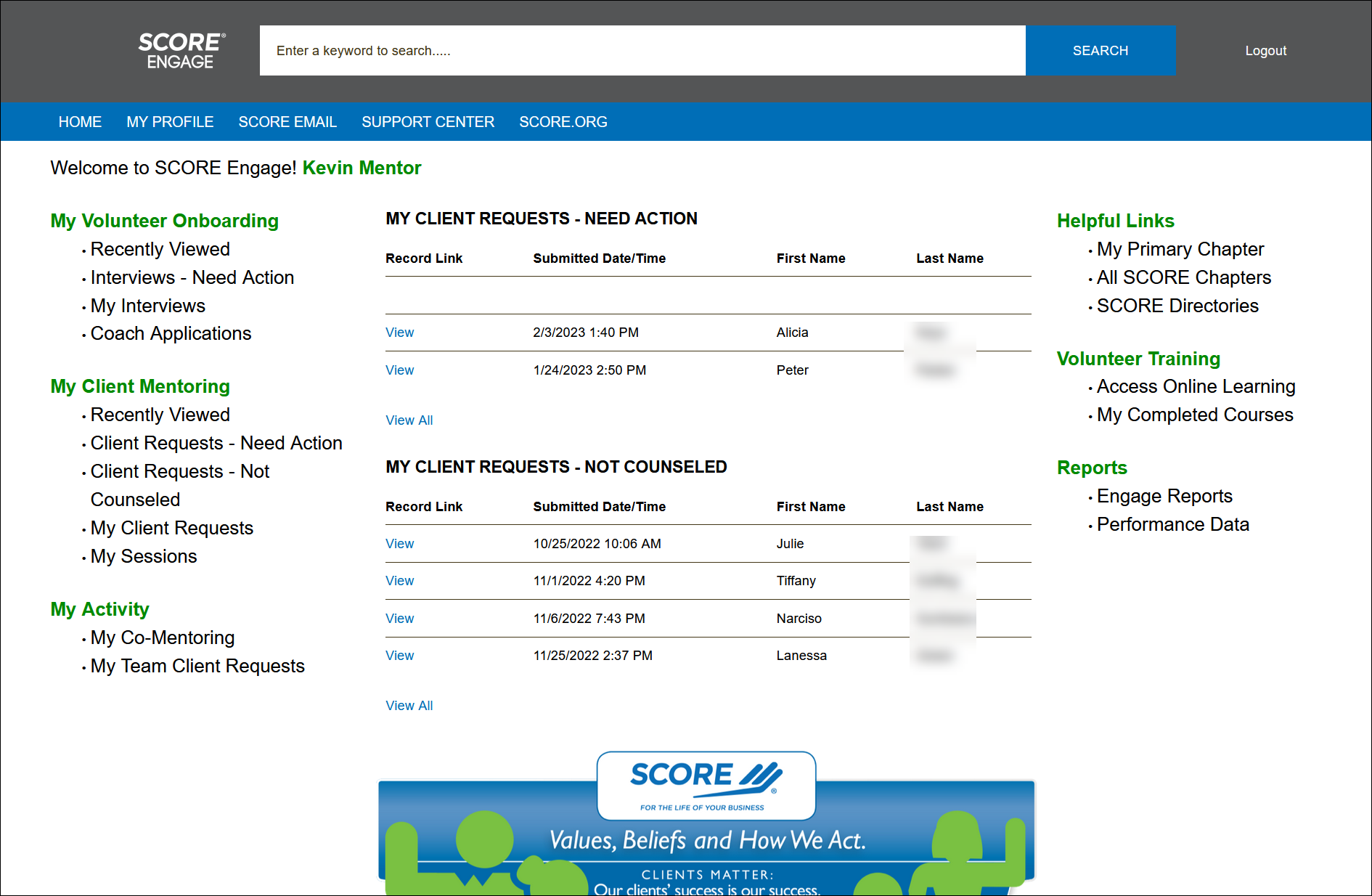Click the SEARCH button
Viewport: 1372px width, 896px height.
1101,51
